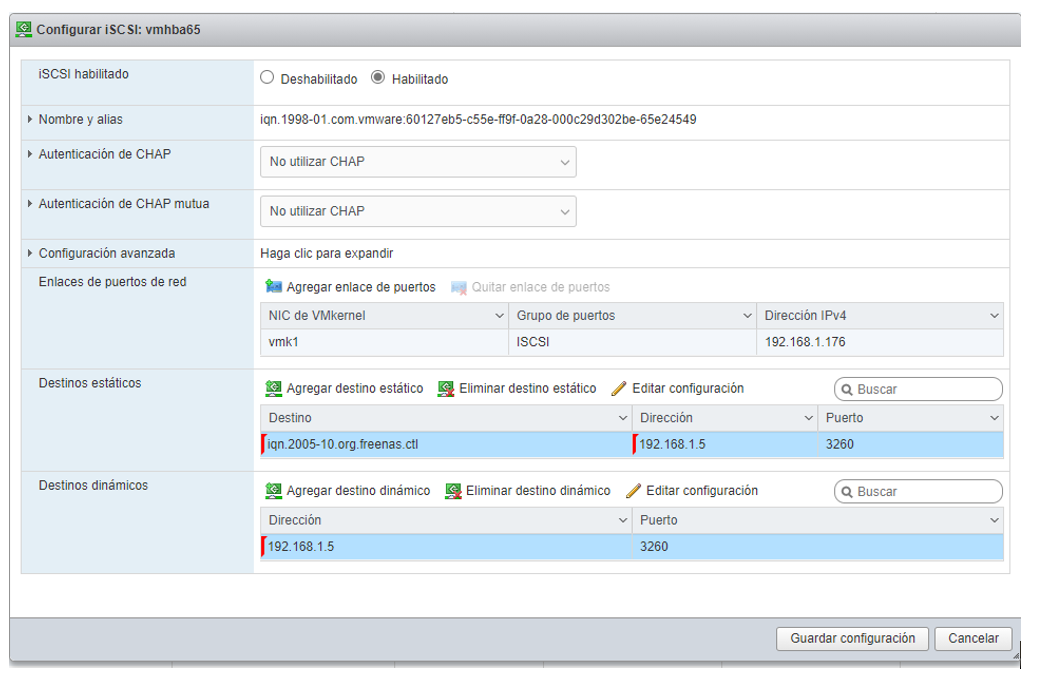Screen dimensions: 1044x683
Task: Click the iqn.1998-01.com.vmware initiator name
Action: [478, 119]
